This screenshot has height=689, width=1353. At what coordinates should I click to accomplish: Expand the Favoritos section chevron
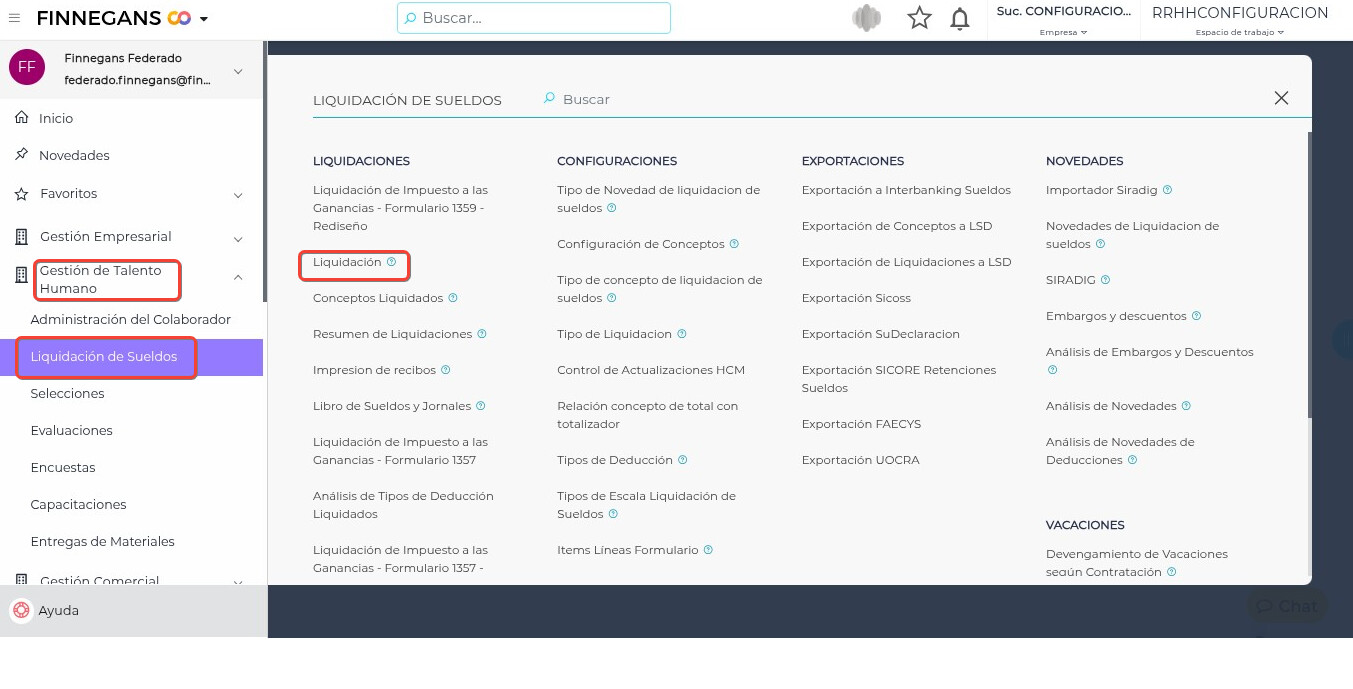238,195
